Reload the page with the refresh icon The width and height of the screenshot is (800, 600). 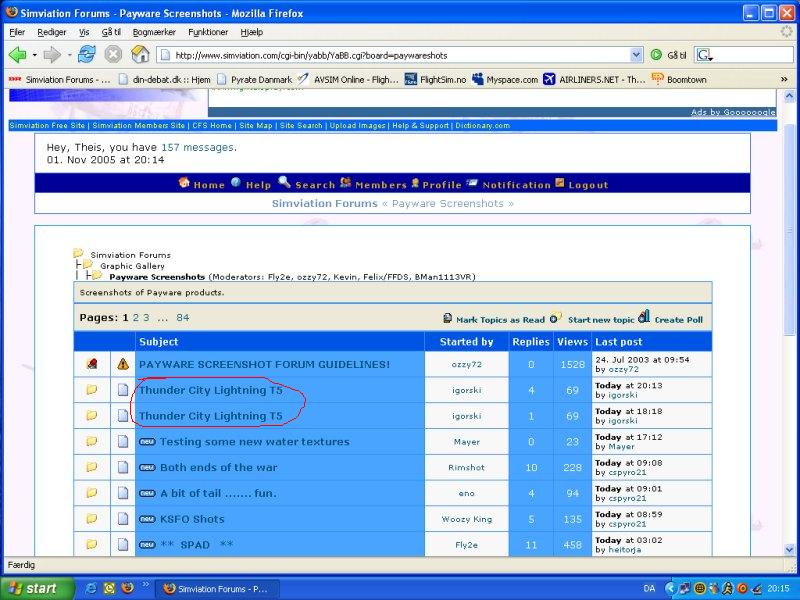point(86,54)
